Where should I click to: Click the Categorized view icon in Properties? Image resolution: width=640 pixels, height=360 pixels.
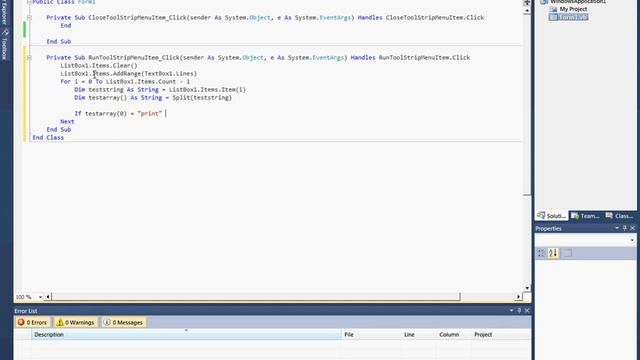(x=541, y=253)
